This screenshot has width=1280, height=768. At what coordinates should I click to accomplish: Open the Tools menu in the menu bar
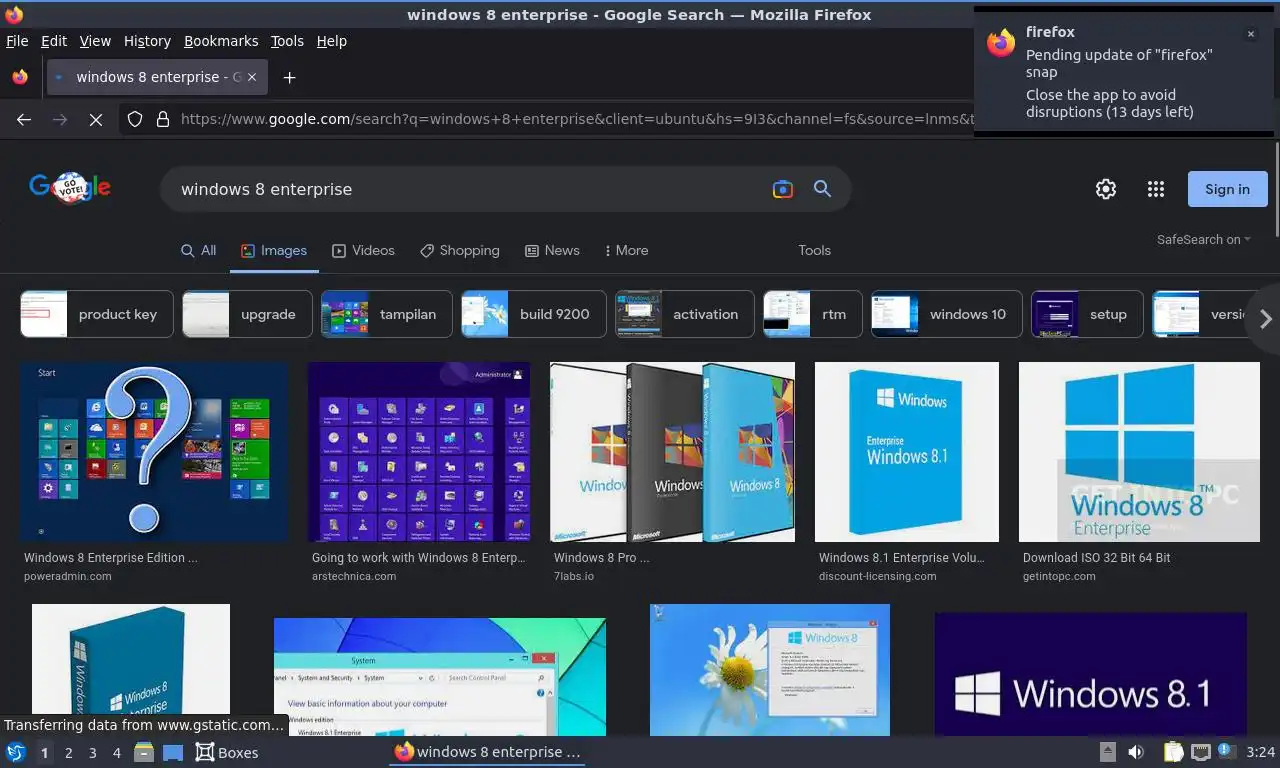(287, 41)
